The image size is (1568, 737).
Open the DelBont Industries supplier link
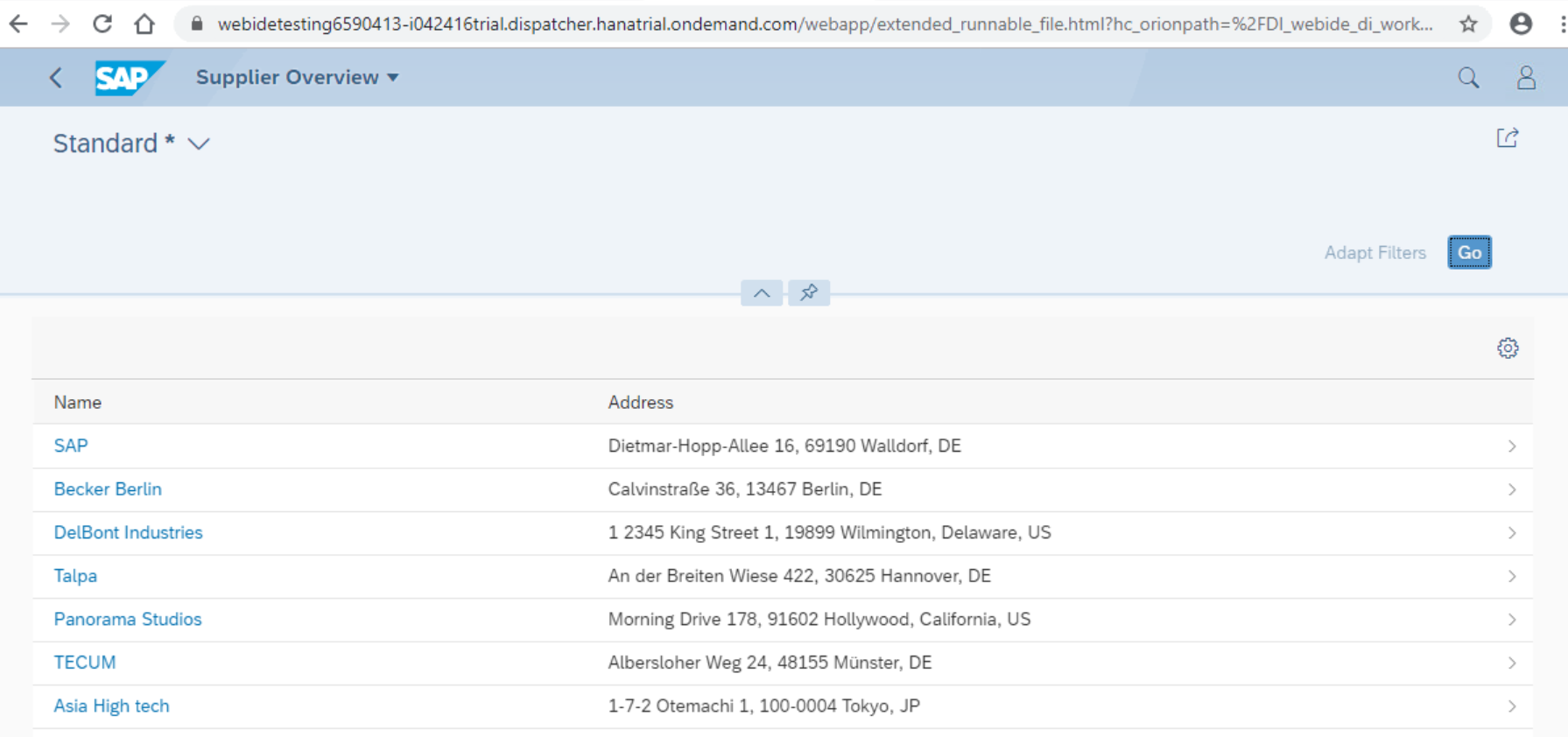click(128, 532)
